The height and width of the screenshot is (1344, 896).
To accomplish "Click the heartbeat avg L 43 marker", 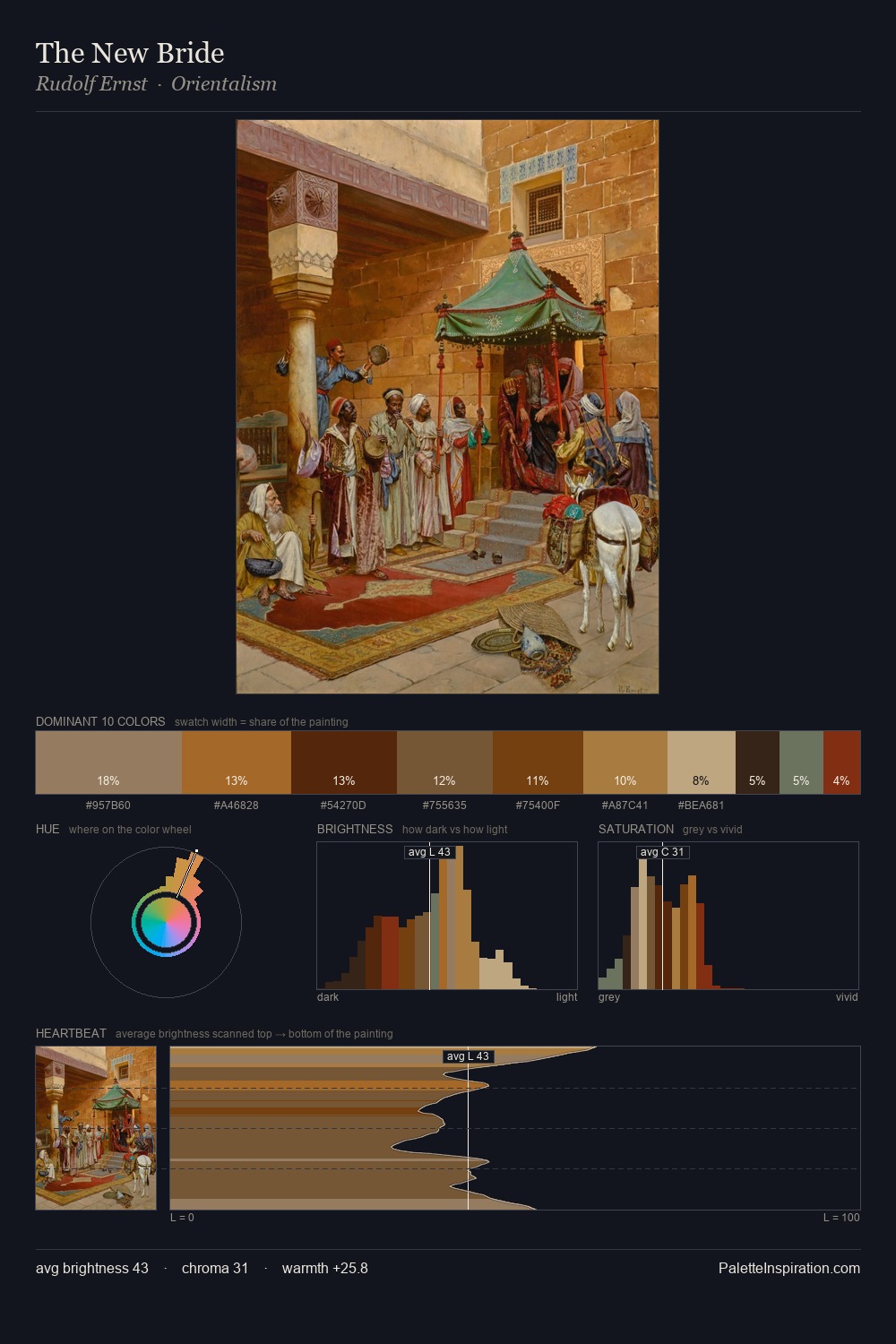I will coord(468,1056).
